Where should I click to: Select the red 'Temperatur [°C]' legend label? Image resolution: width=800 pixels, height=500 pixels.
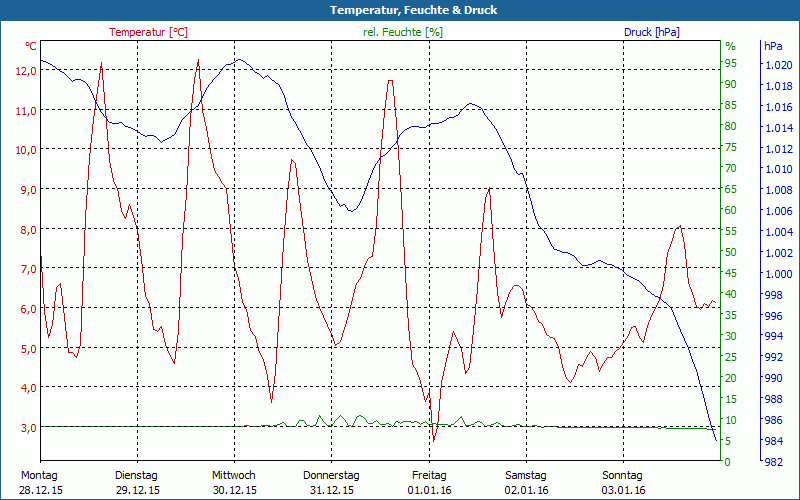[x=148, y=32]
